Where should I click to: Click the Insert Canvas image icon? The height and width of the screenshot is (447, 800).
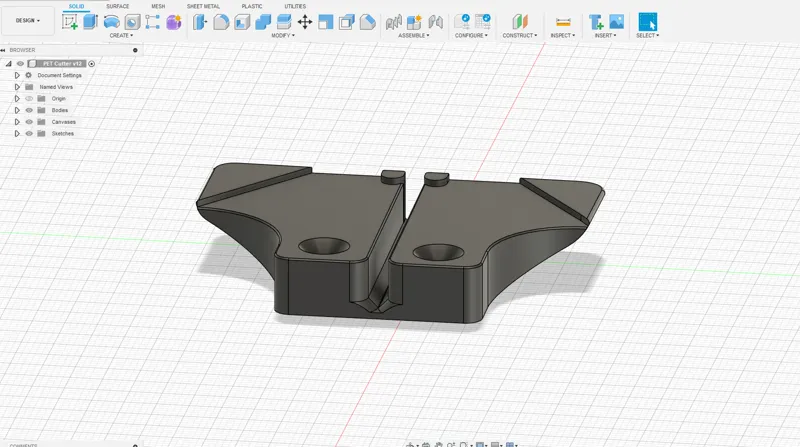pos(616,22)
